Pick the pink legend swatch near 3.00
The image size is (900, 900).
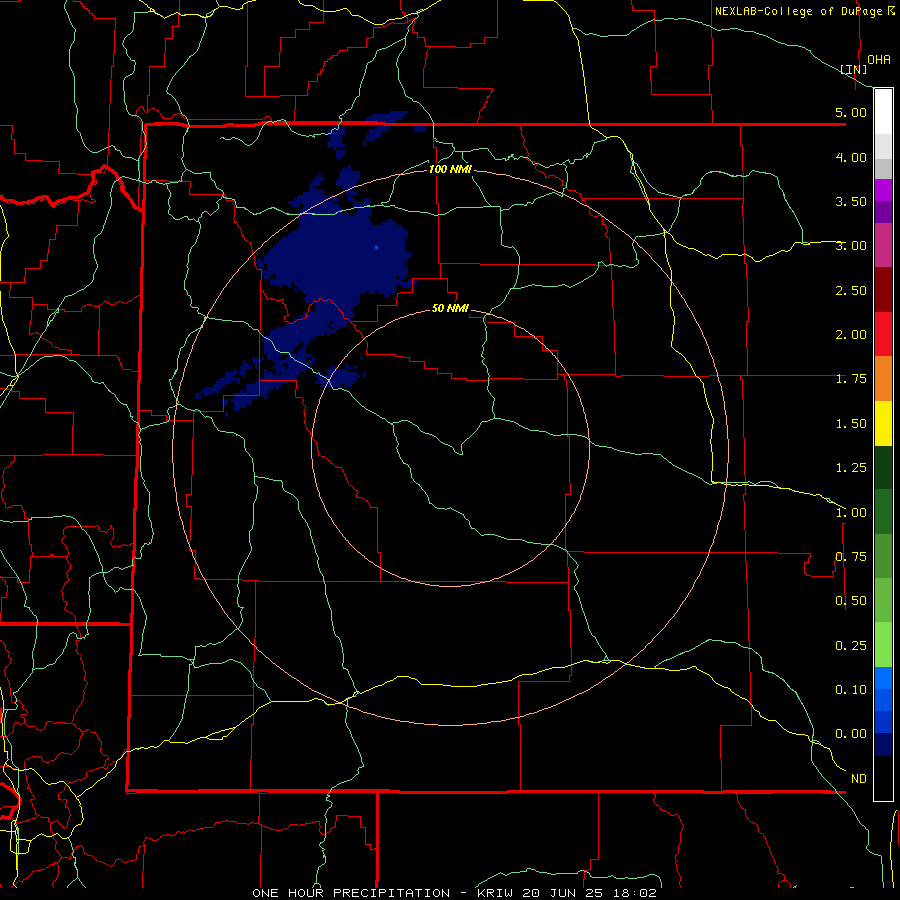tap(883, 245)
